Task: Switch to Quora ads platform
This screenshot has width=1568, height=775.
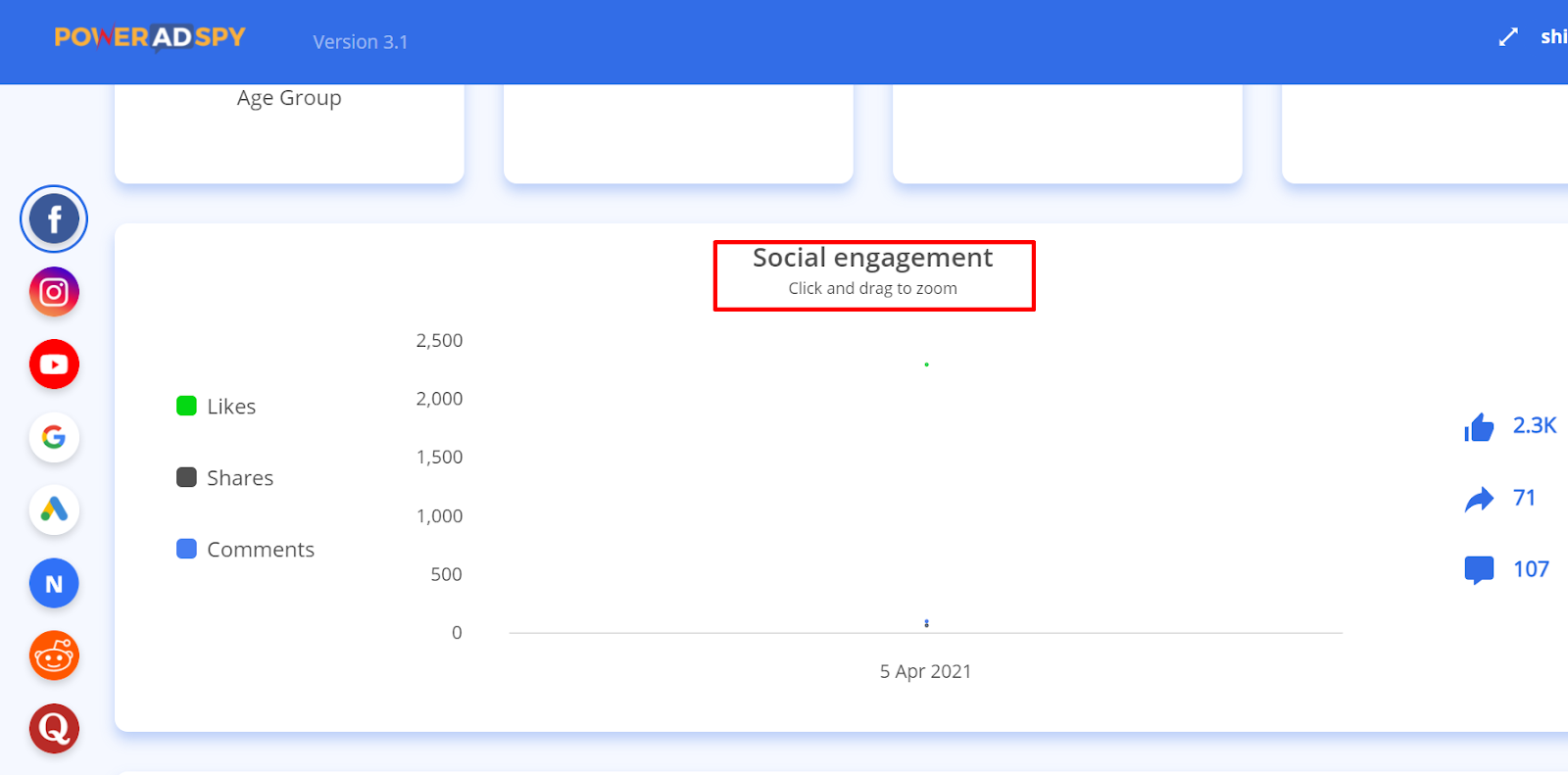Action: tap(54, 728)
